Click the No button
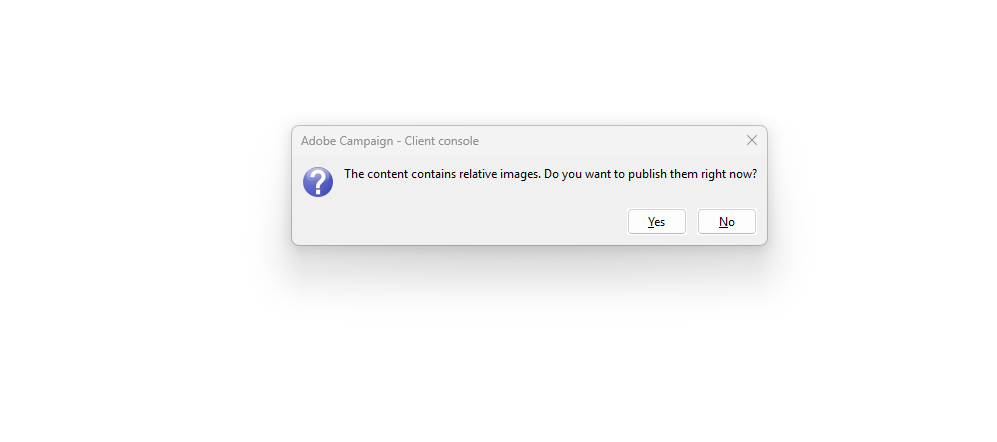Image resolution: width=997 pixels, height=442 pixels. (726, 222)
